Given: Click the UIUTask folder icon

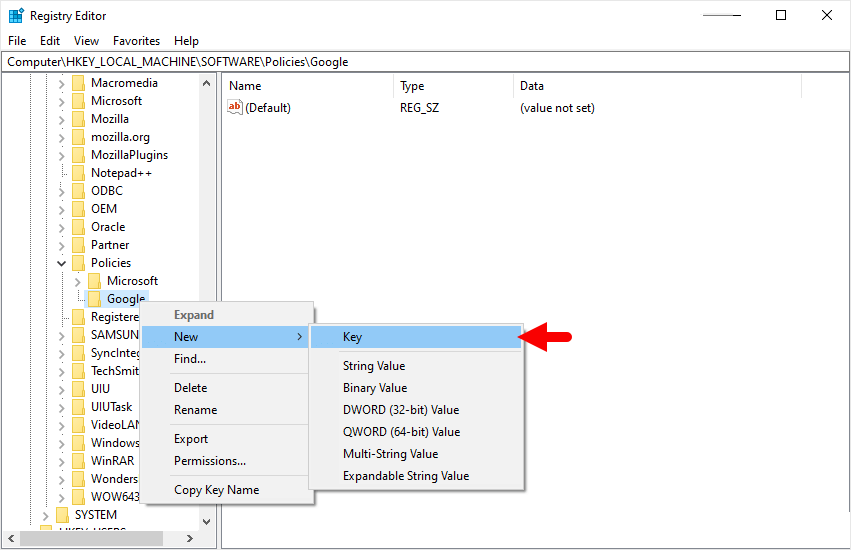Looking at the screenshot, I should [x=78, y=407].
